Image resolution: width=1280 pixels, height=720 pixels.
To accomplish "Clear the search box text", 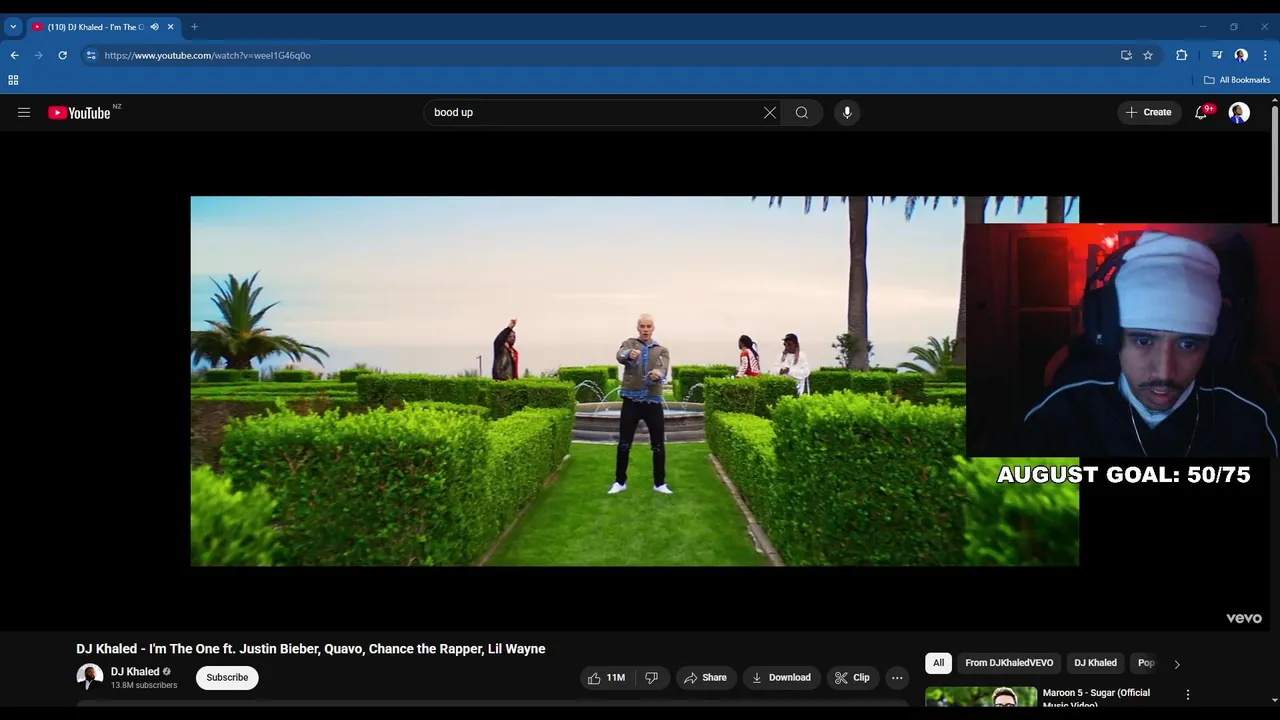I will (x=770, y=113).
